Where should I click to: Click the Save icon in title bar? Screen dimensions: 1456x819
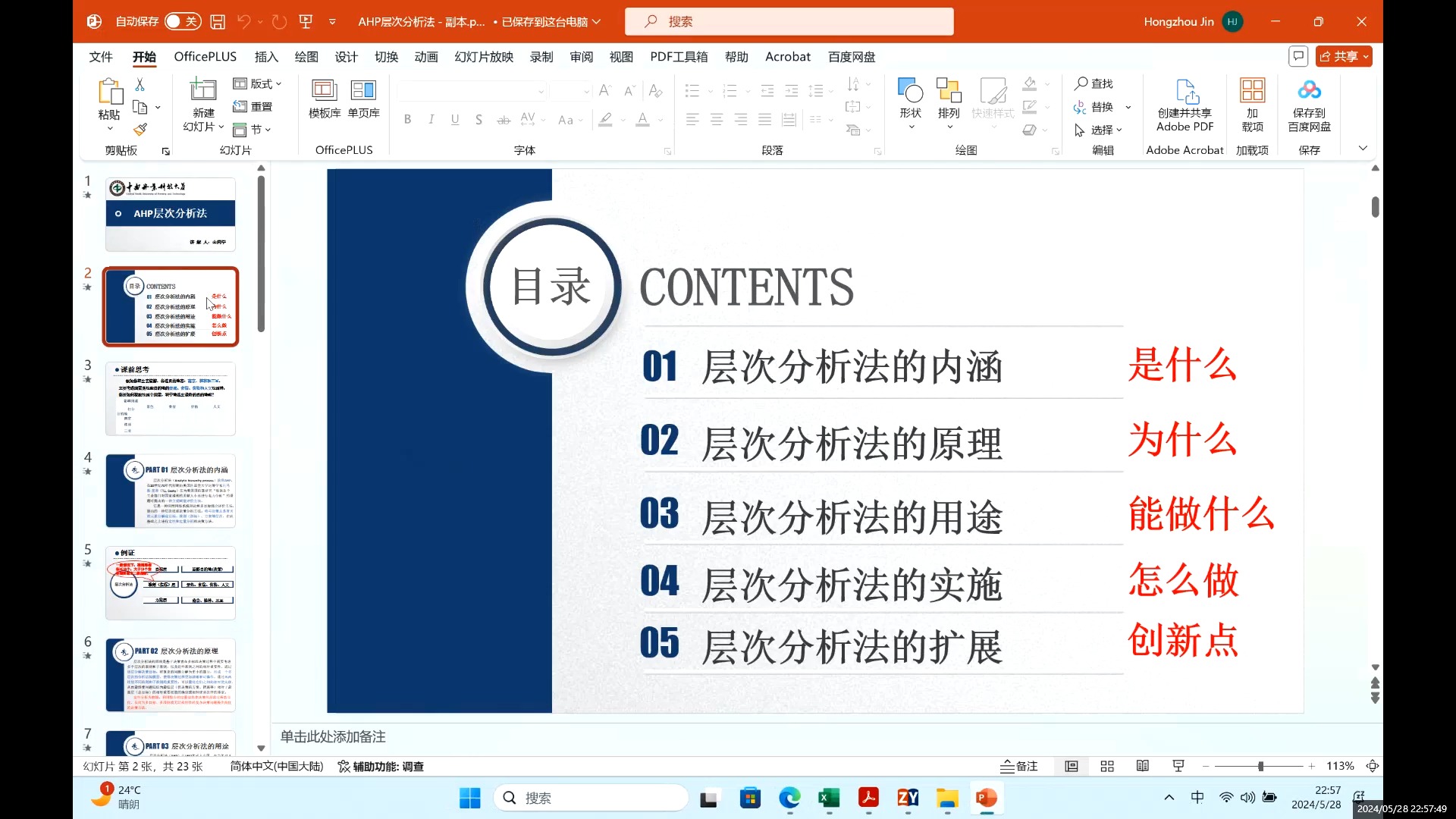pos(218,21)
